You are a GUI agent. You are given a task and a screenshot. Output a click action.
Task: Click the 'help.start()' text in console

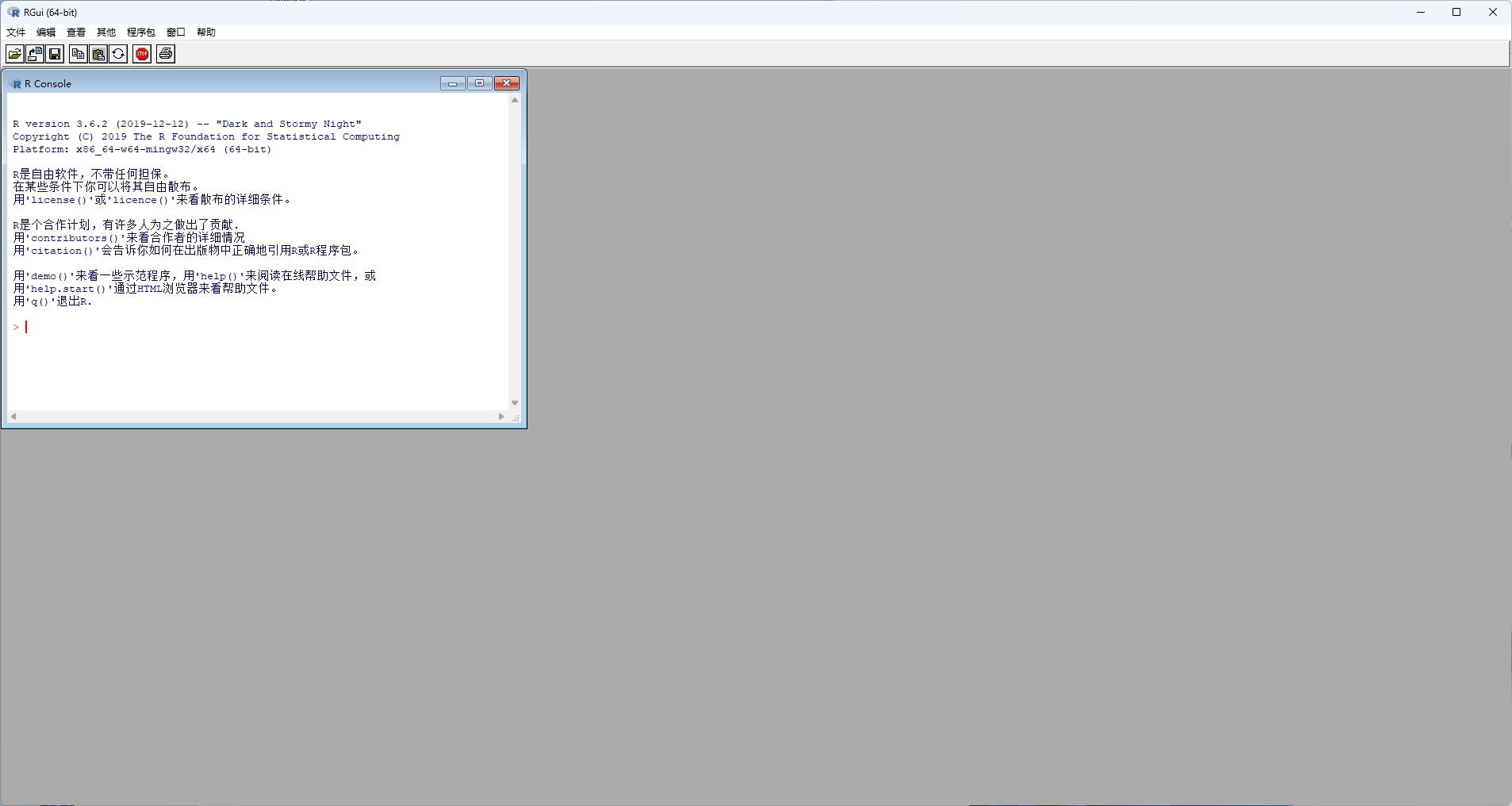(x=67, y=289)
